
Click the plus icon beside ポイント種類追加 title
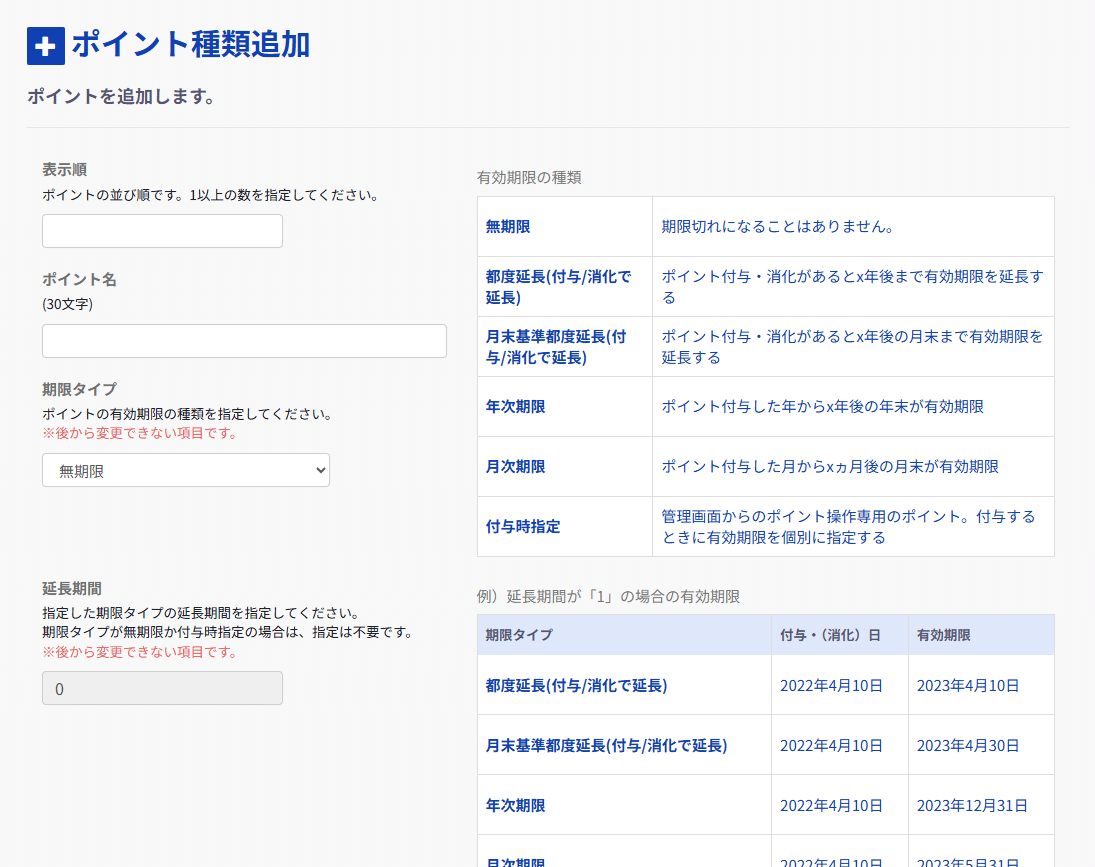46,46
